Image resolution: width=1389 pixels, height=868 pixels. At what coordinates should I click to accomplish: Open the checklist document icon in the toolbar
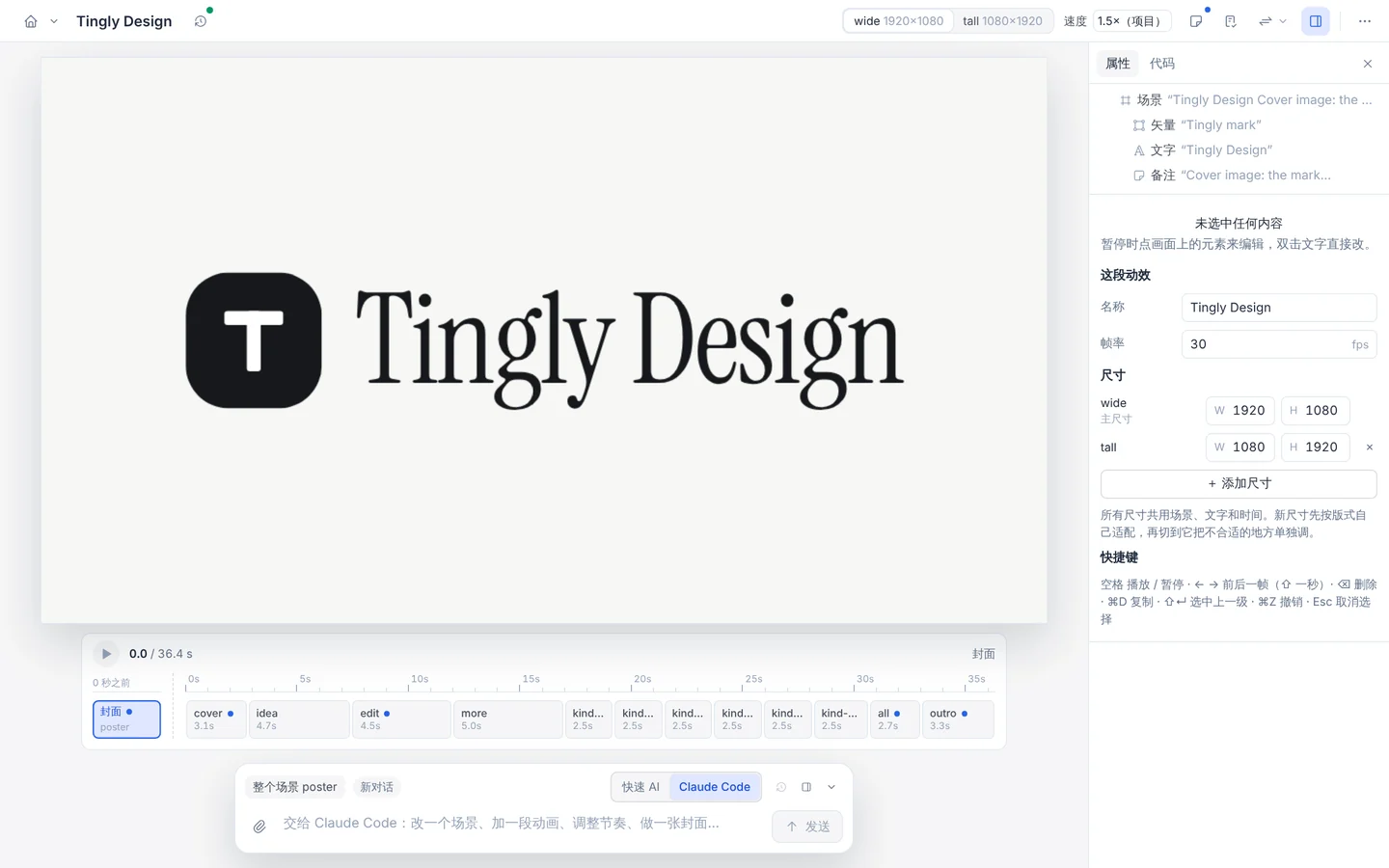(x=1231, y=21)
